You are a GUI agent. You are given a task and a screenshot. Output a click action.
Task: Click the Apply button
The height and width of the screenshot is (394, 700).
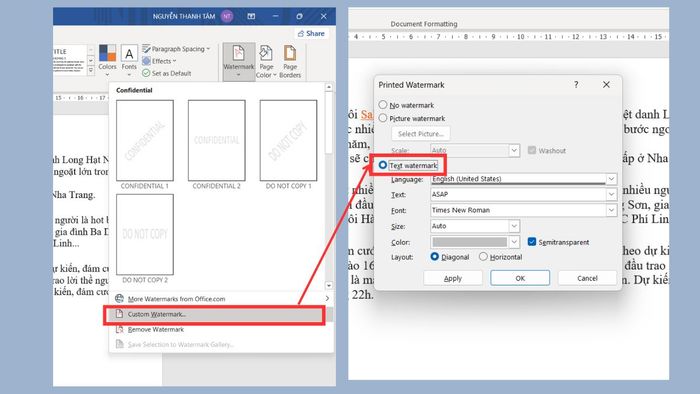coord(453,278)
